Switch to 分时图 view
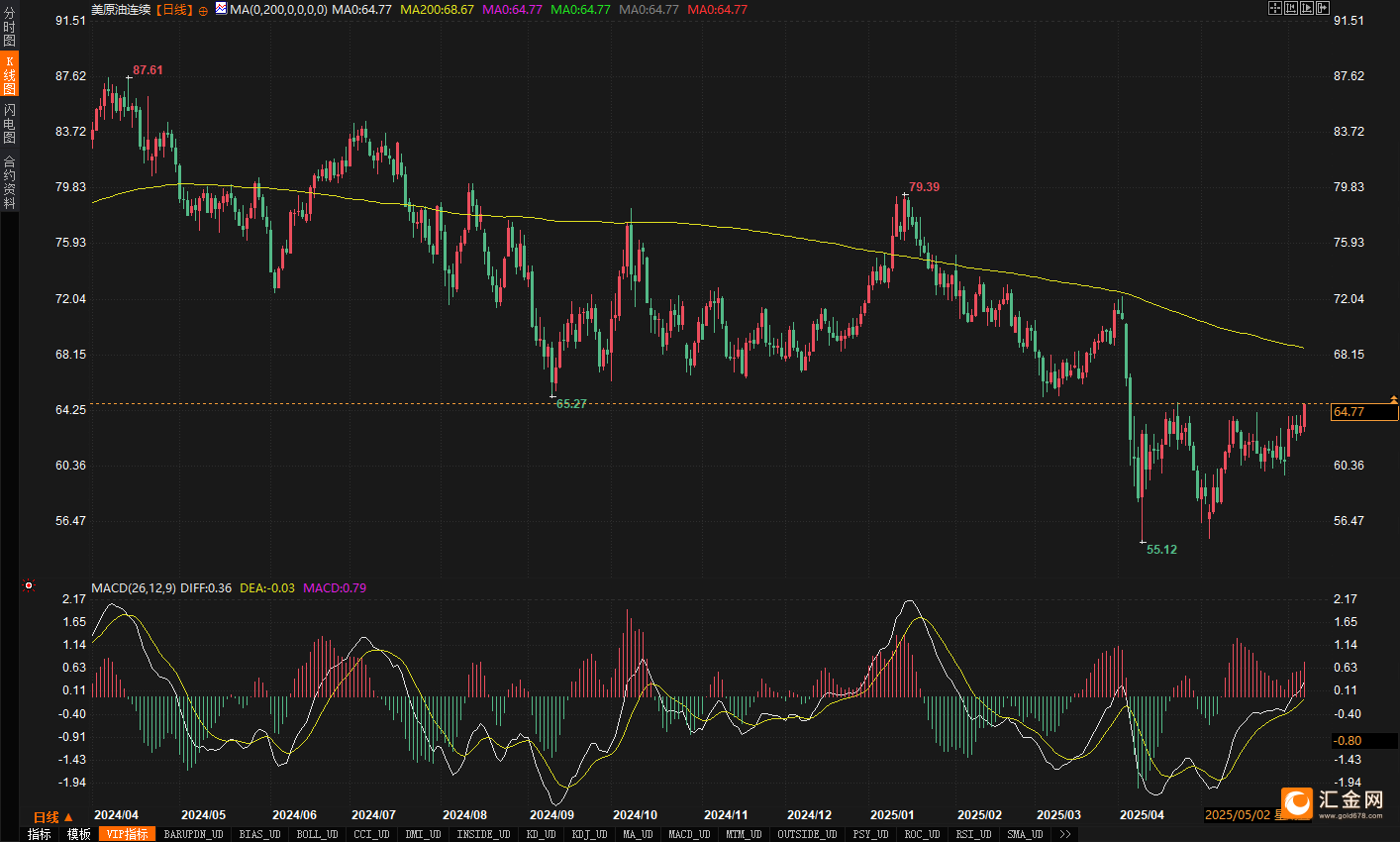This screenshot has width=1400, height=842. coord(9,27)
